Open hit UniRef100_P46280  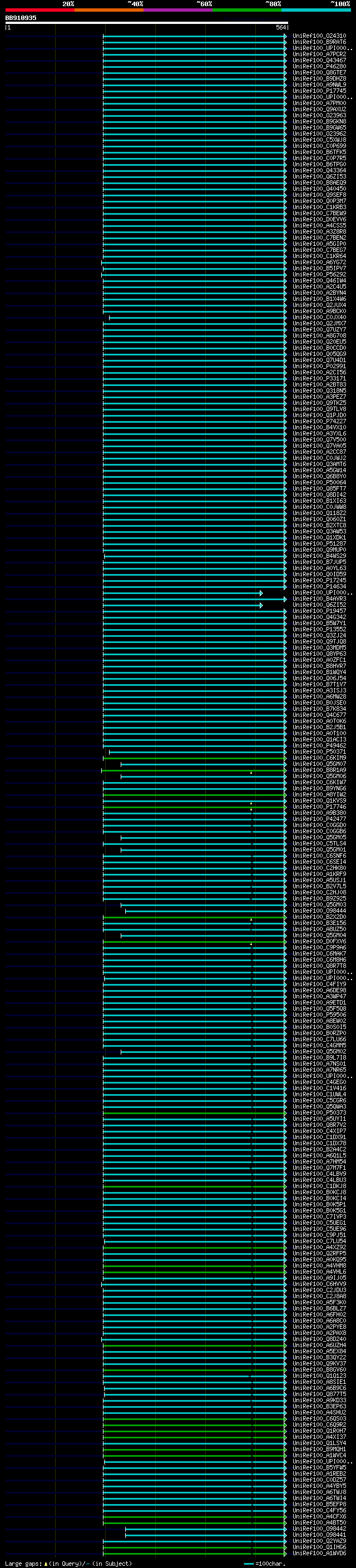(319, 66)
